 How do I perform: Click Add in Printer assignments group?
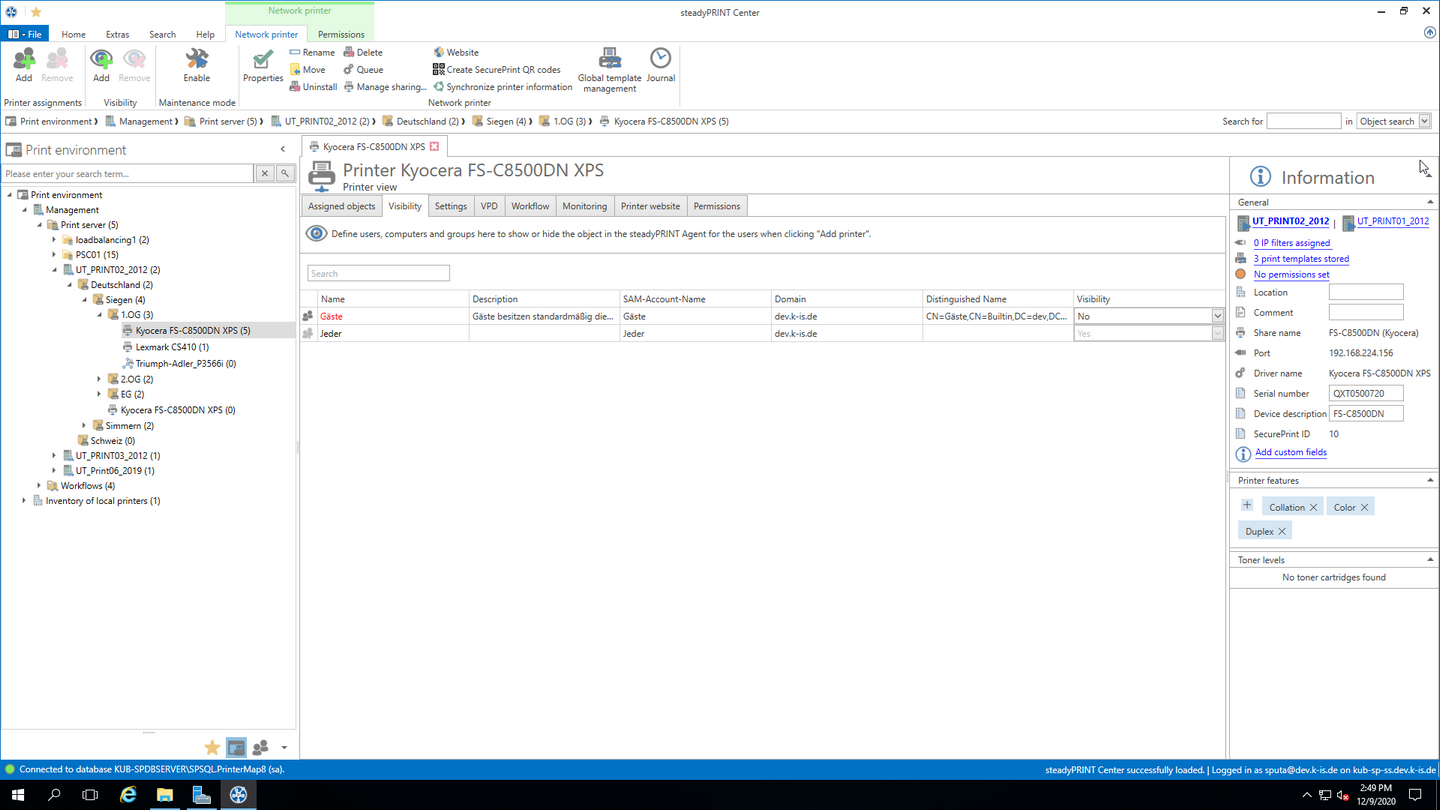point(23,65)
